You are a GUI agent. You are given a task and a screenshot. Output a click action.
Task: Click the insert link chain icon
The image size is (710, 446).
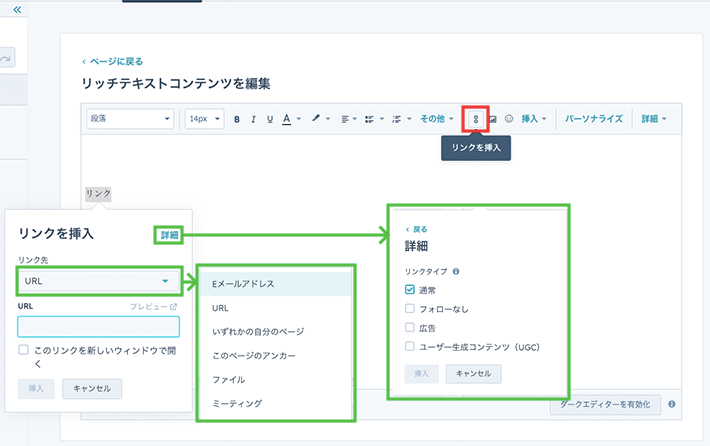[x=476, y=119]
